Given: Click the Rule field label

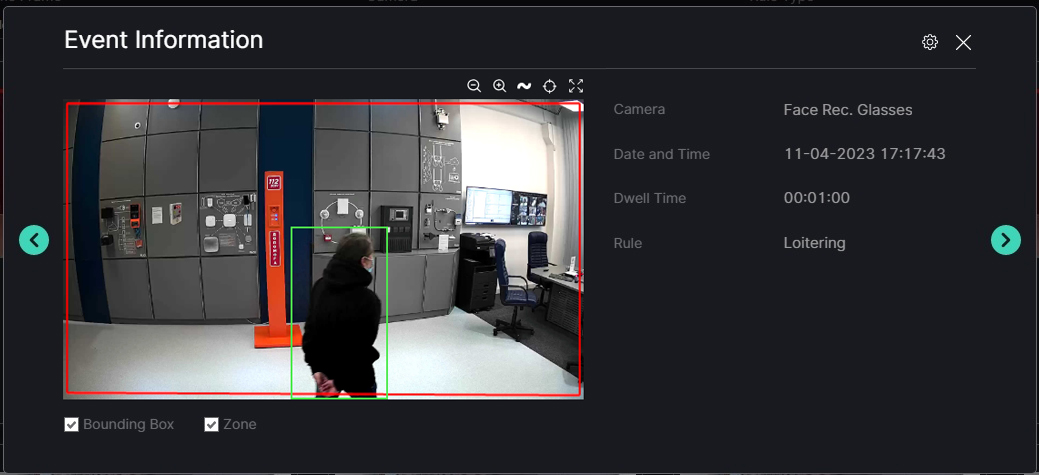Looking at the screenshot, I should click(628, 243).
